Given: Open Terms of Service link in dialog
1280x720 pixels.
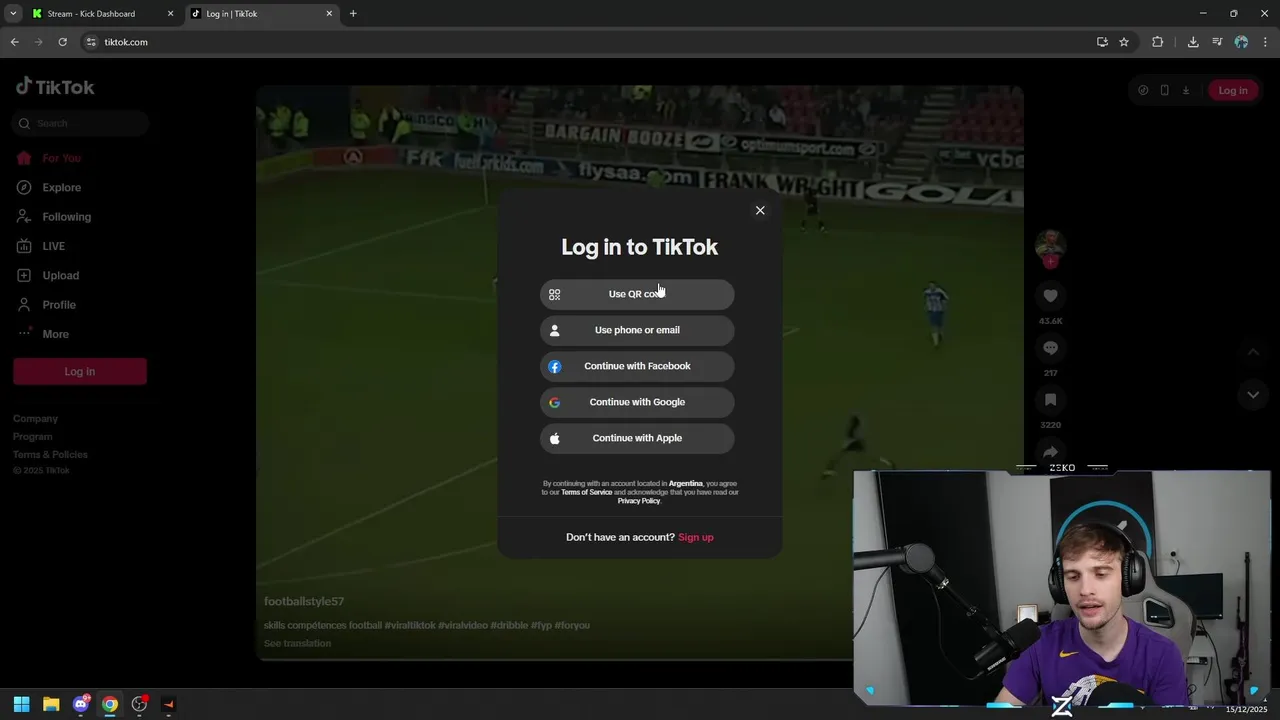Looking at the screenshot, I should [586, 492].
